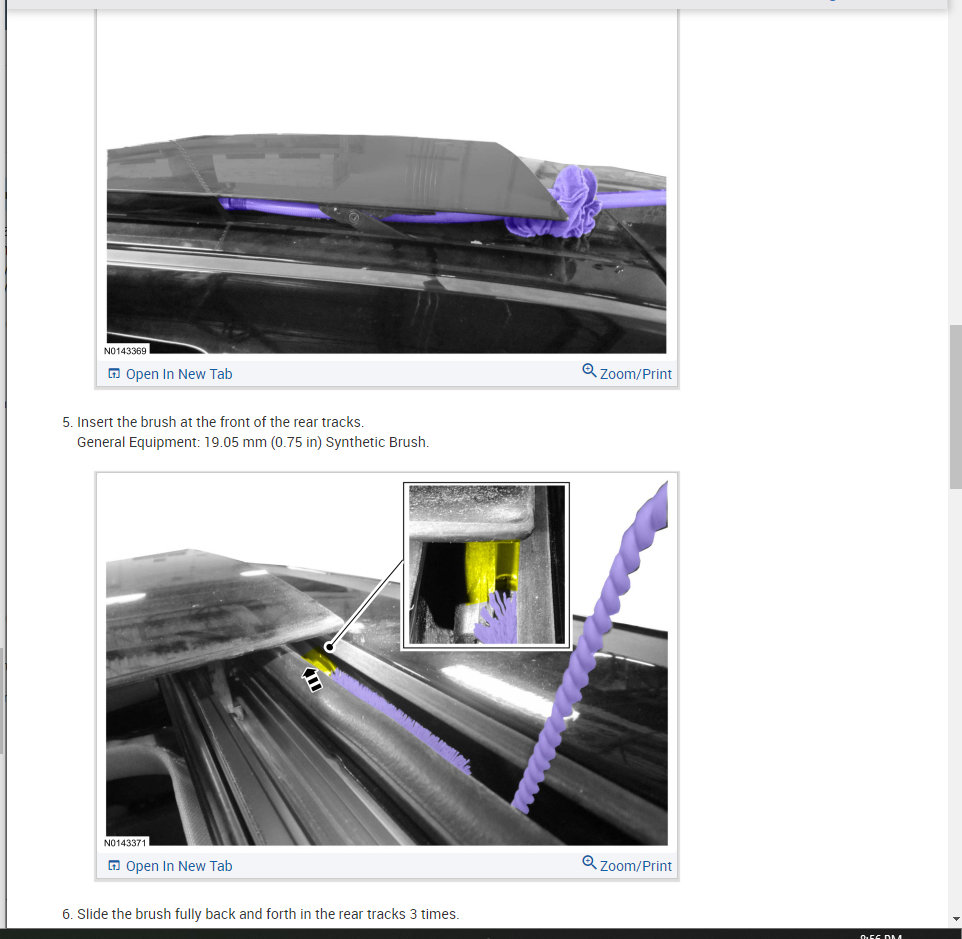
Task: Click the magnifier icon under image N0143369
Action: coord(589,370)
